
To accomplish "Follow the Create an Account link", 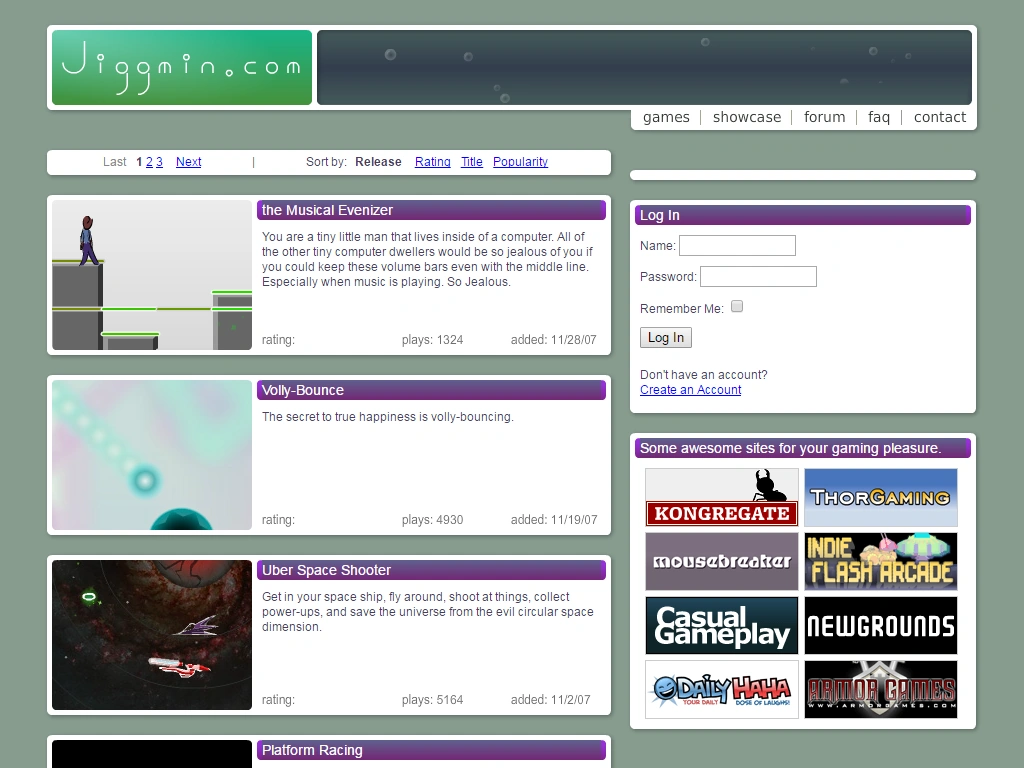I will coord(690,390).
